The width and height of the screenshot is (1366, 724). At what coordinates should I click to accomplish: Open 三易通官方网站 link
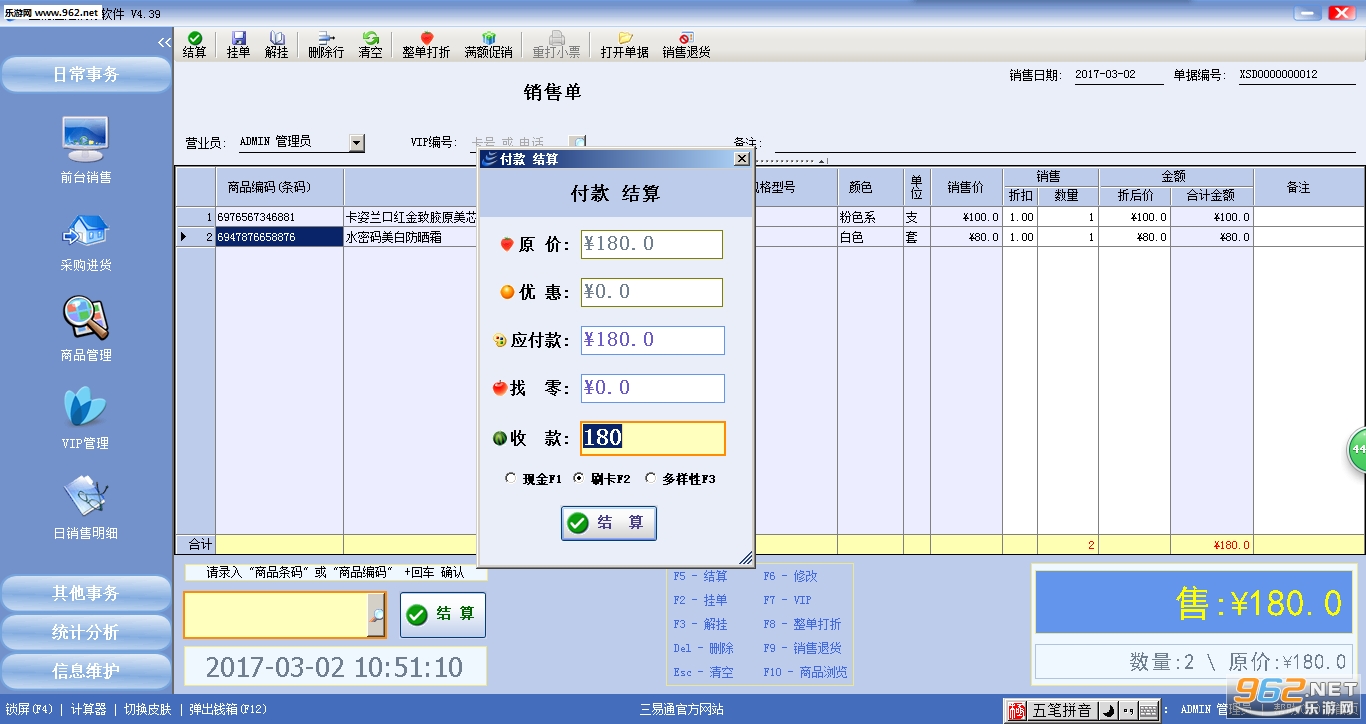pos(682,709)
